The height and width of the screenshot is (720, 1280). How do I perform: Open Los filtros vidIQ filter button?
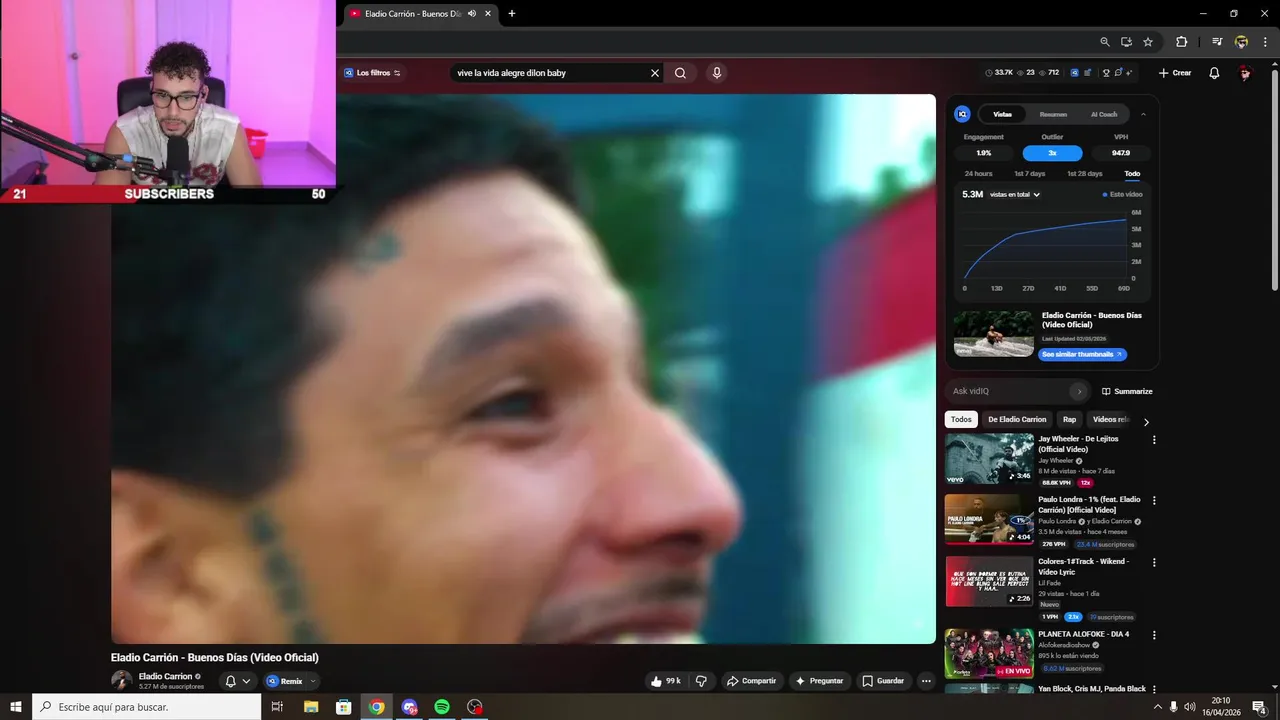(x=372, y=73)
